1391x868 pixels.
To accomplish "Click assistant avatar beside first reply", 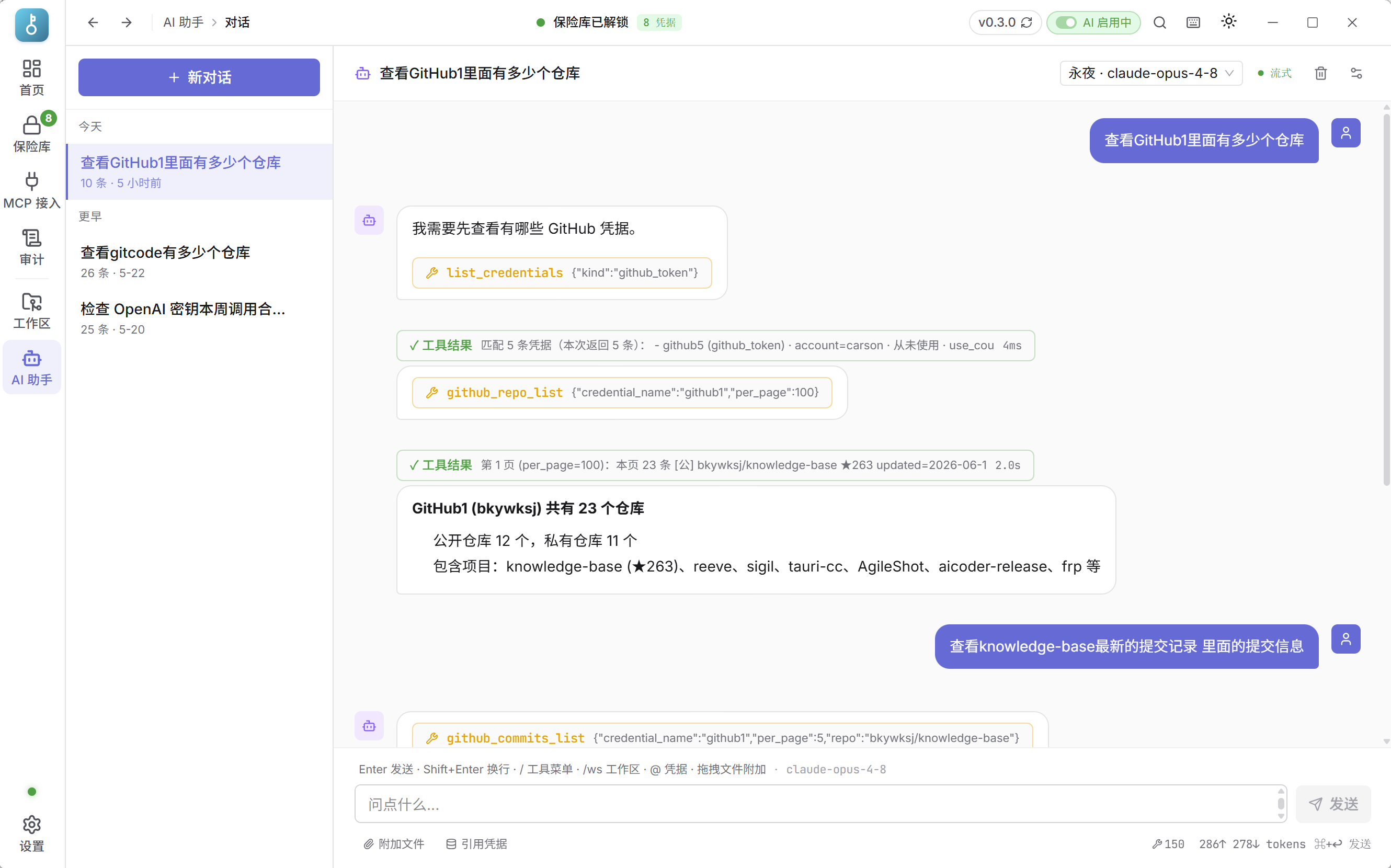I will pos(369,221).
